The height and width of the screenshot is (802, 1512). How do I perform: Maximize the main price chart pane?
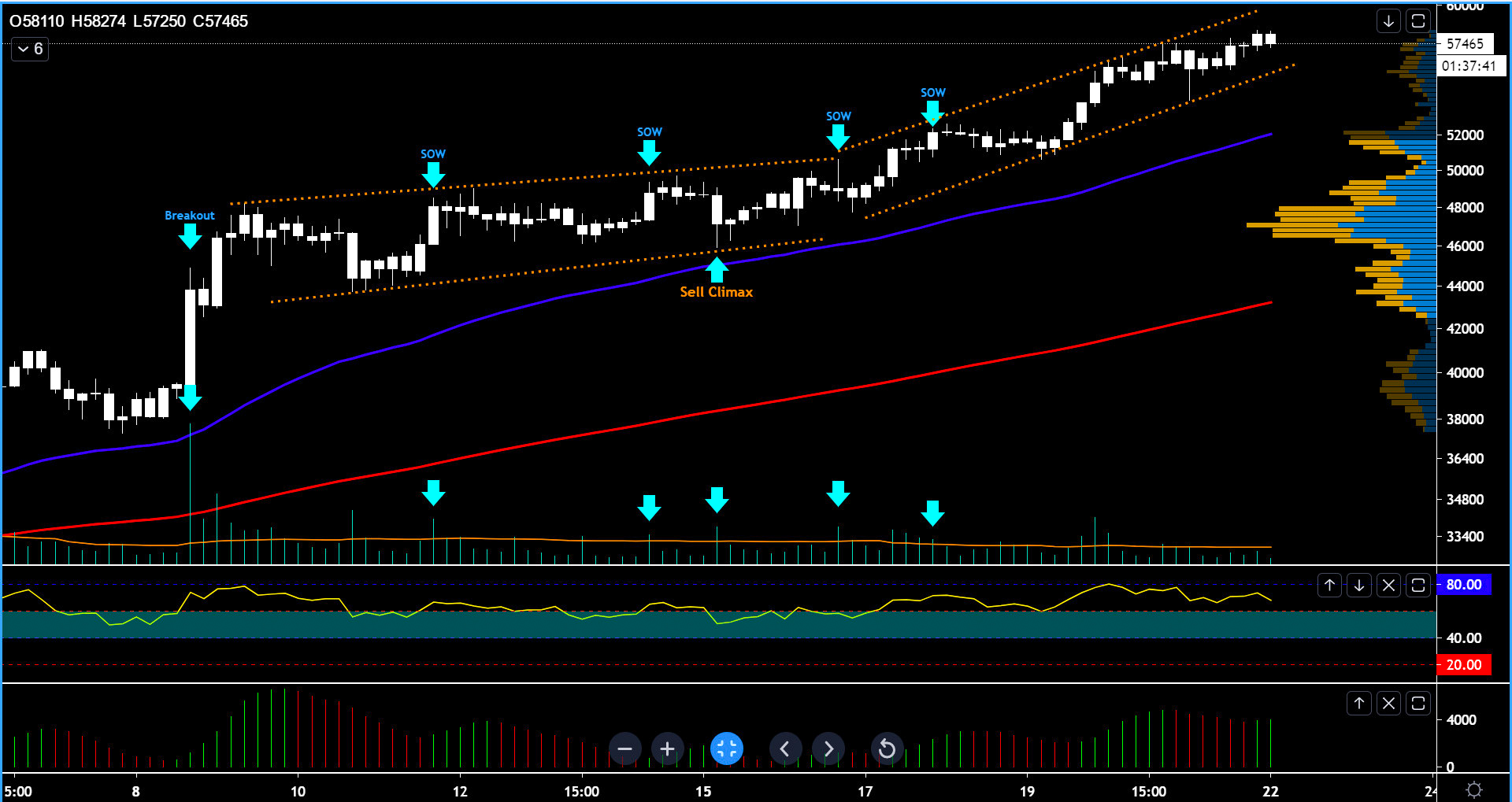click(x=1417, y=21)
